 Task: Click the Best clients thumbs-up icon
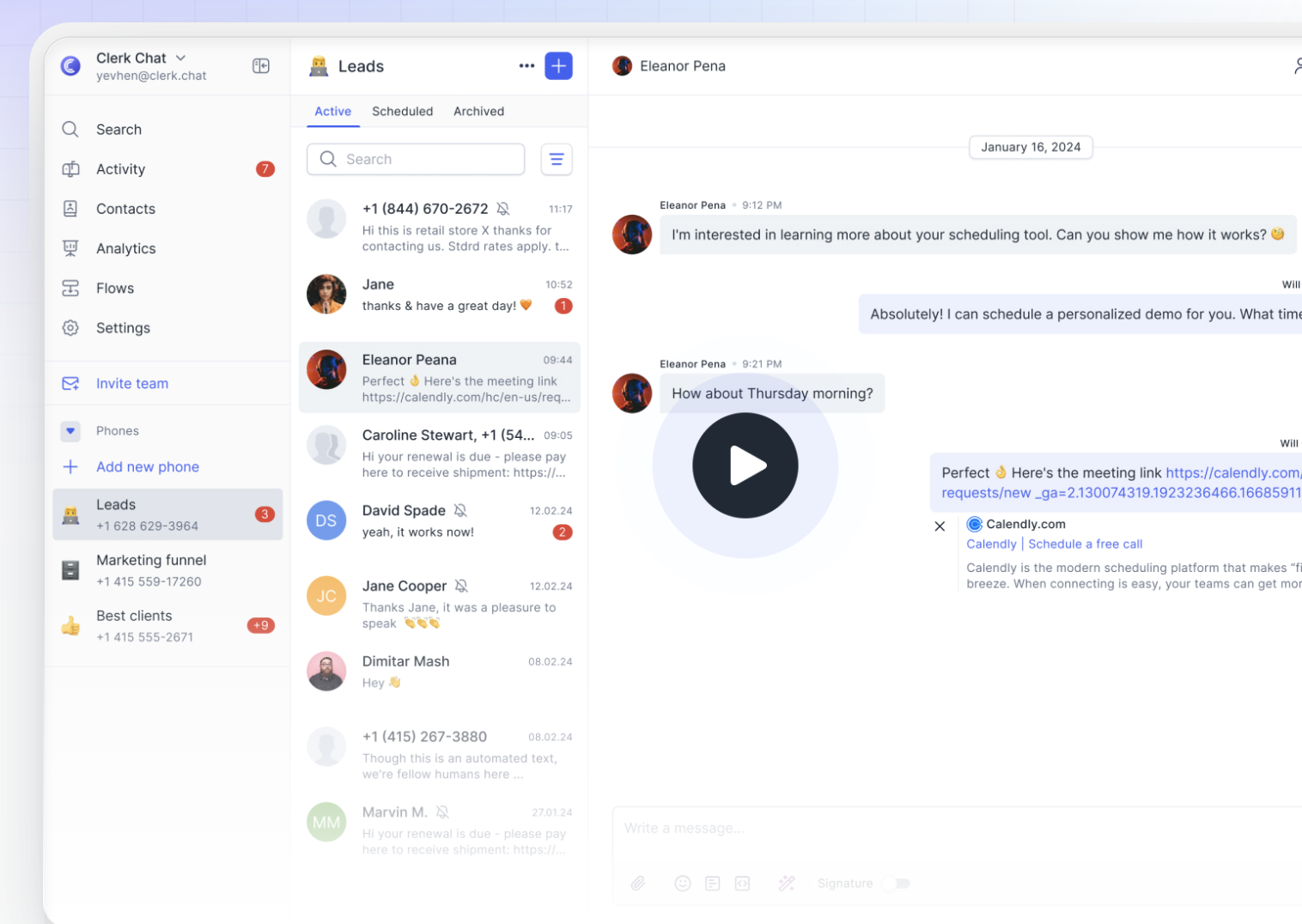pos(70,626)
